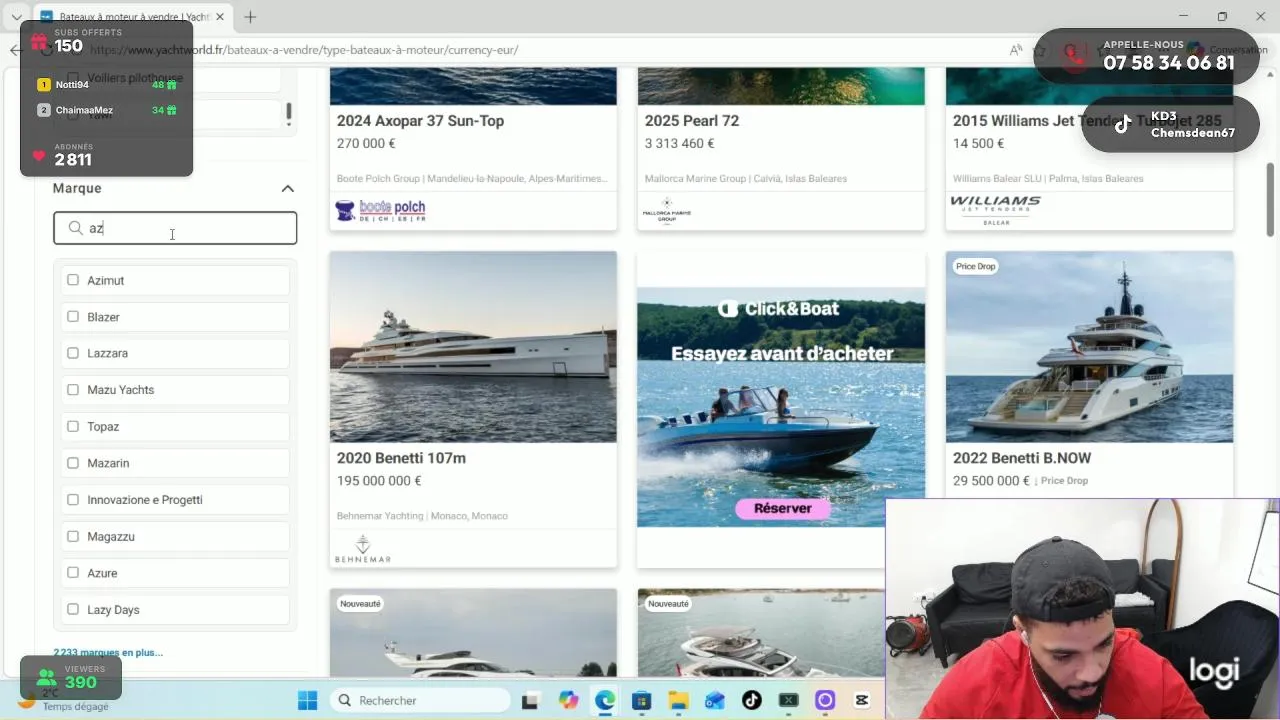Open the Benetti B.NOW yacht photo
1280x720 pixels.
point(1089,347)
